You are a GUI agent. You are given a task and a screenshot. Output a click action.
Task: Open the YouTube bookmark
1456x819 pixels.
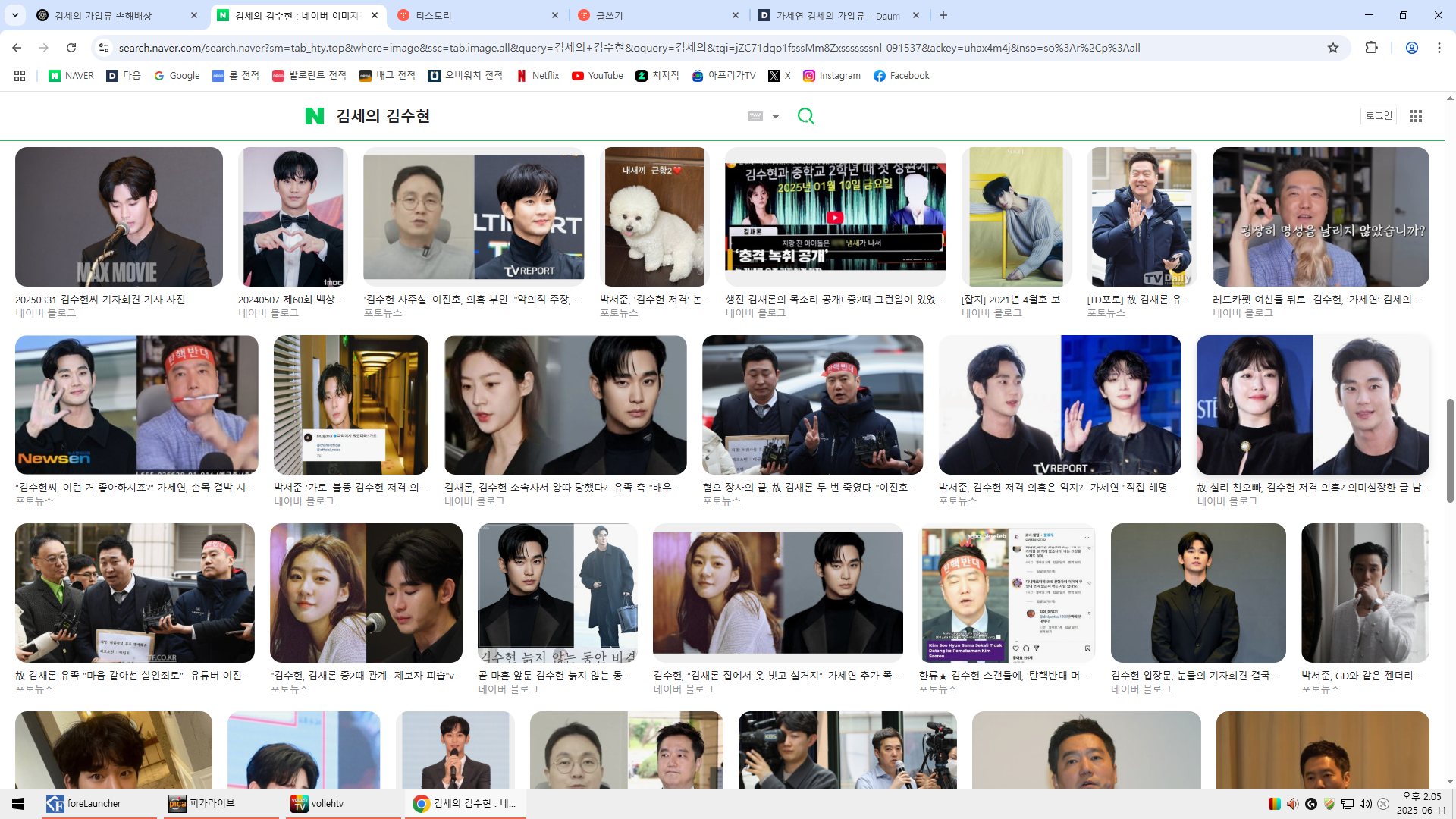pyautogui.click(x=597, y=76)
